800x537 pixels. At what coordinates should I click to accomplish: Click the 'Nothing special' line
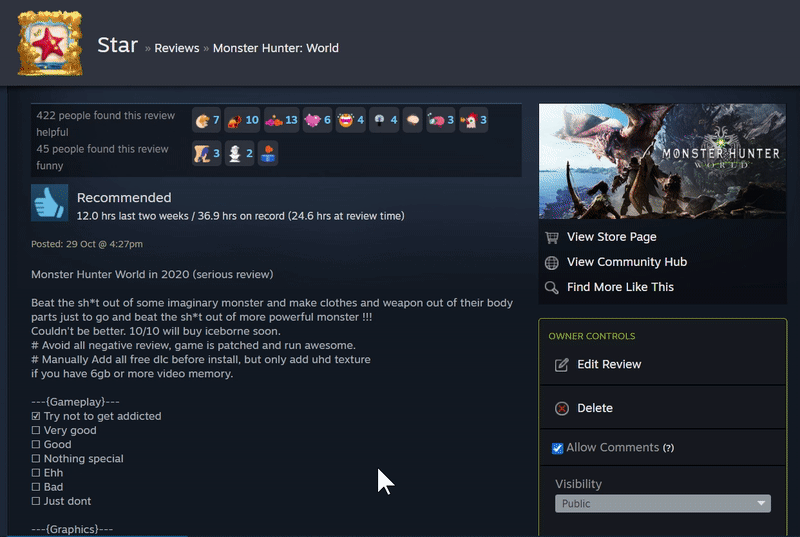pyautogui.click(x=77, y=458)
